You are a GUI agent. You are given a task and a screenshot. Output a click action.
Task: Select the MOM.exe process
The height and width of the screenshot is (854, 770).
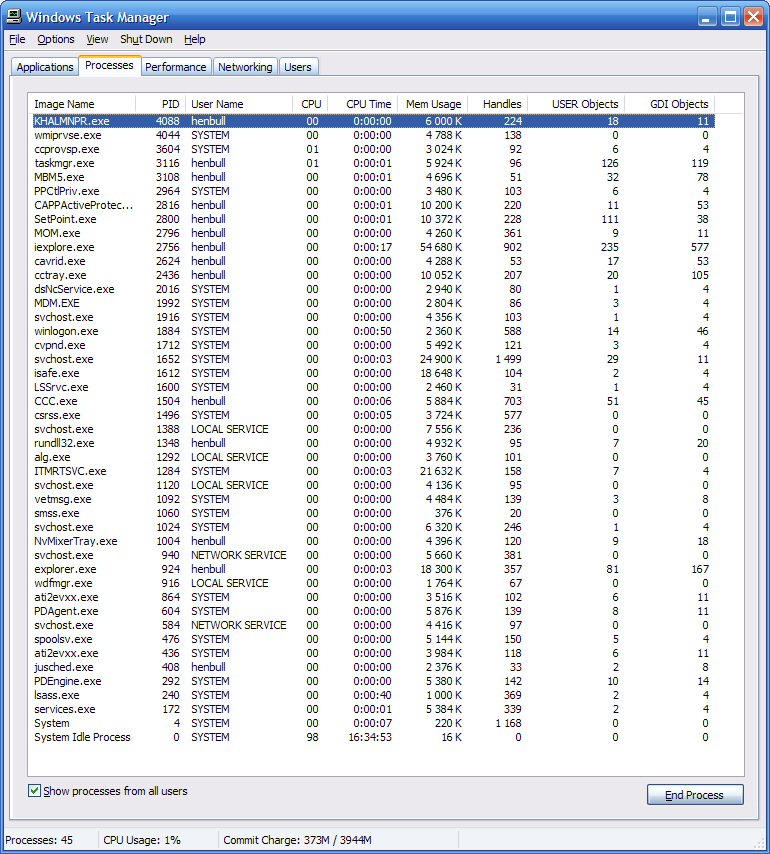point(373,233)
